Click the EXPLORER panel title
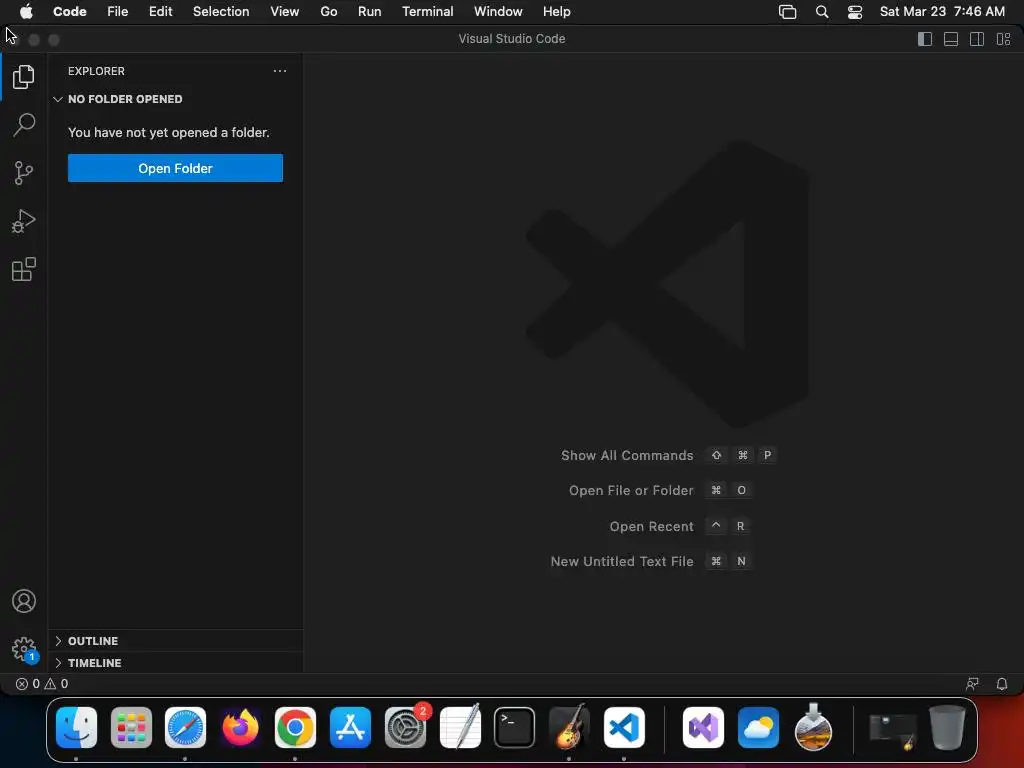 (x=96, y=71)
